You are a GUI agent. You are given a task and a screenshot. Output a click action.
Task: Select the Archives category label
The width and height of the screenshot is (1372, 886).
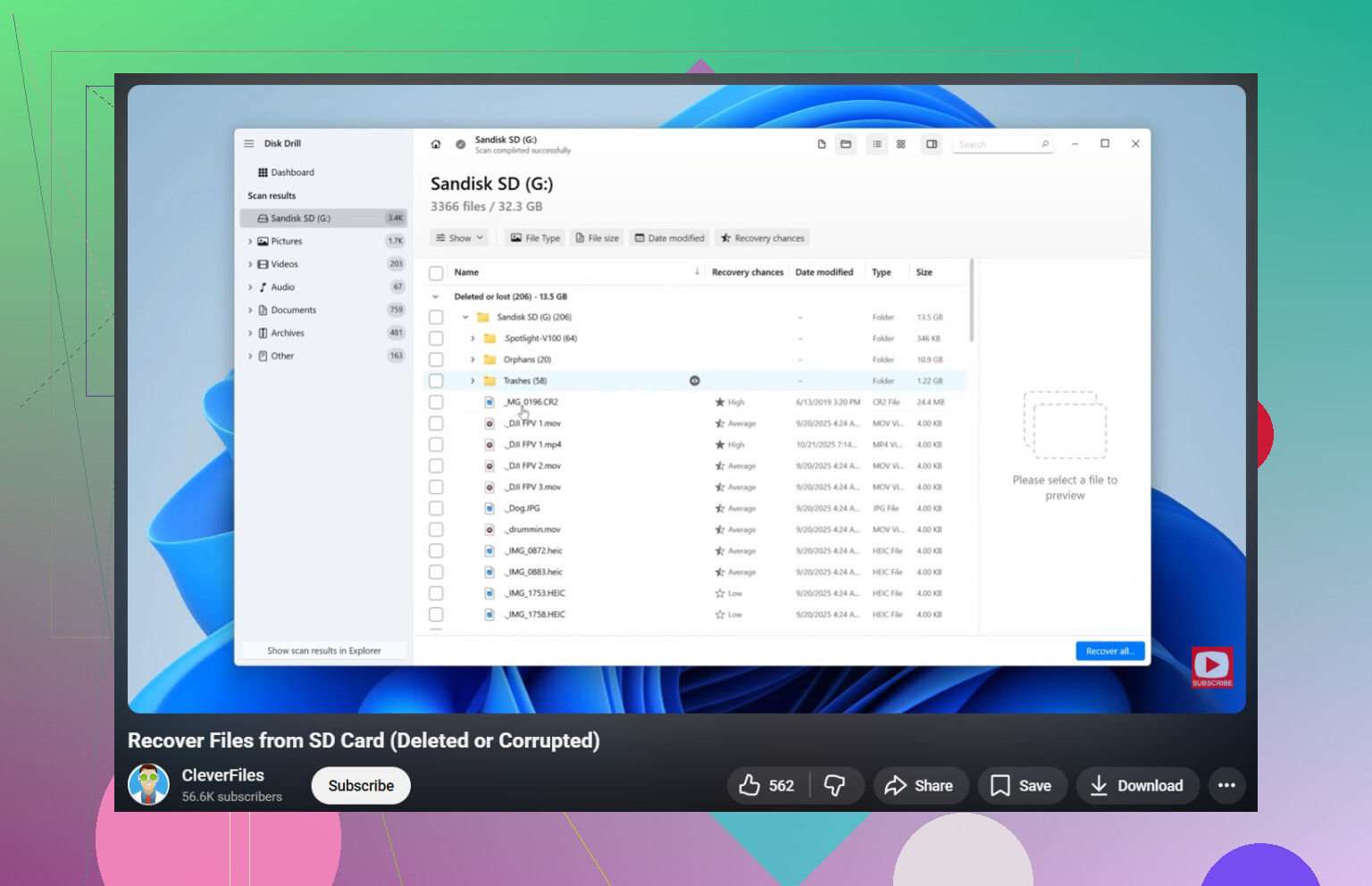[x=288, y=333]
